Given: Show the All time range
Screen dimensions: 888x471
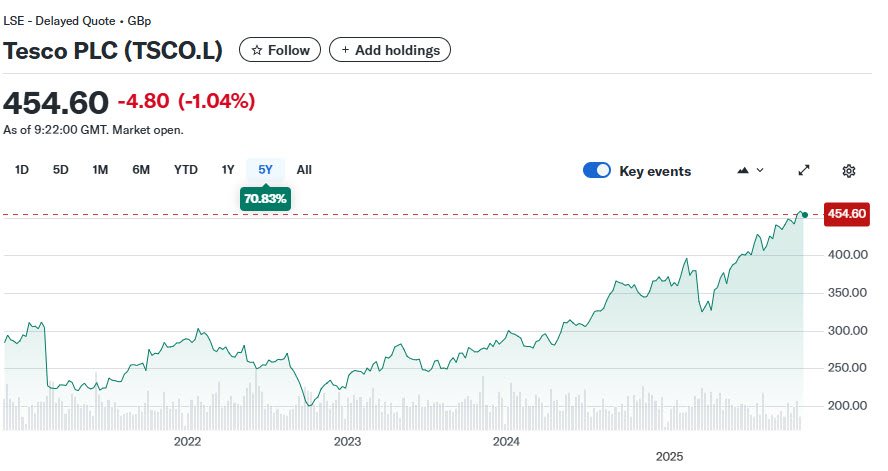Looking at the screenshot, I should pos(304,170).
